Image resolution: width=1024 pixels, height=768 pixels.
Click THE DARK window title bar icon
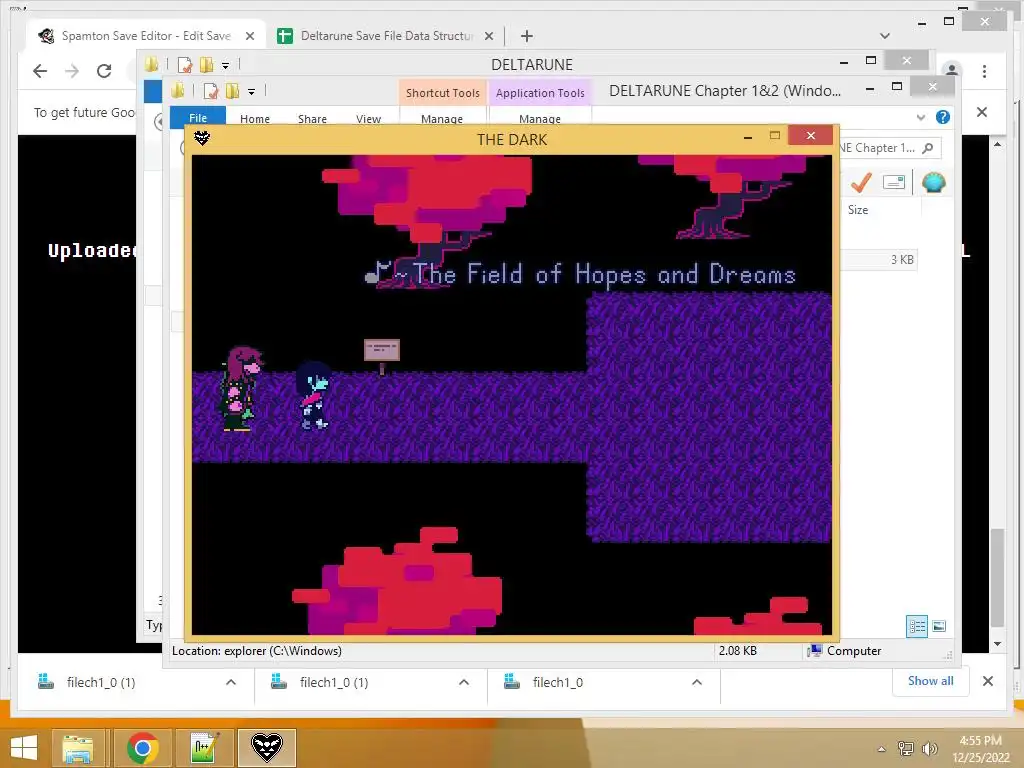point(202,138)
